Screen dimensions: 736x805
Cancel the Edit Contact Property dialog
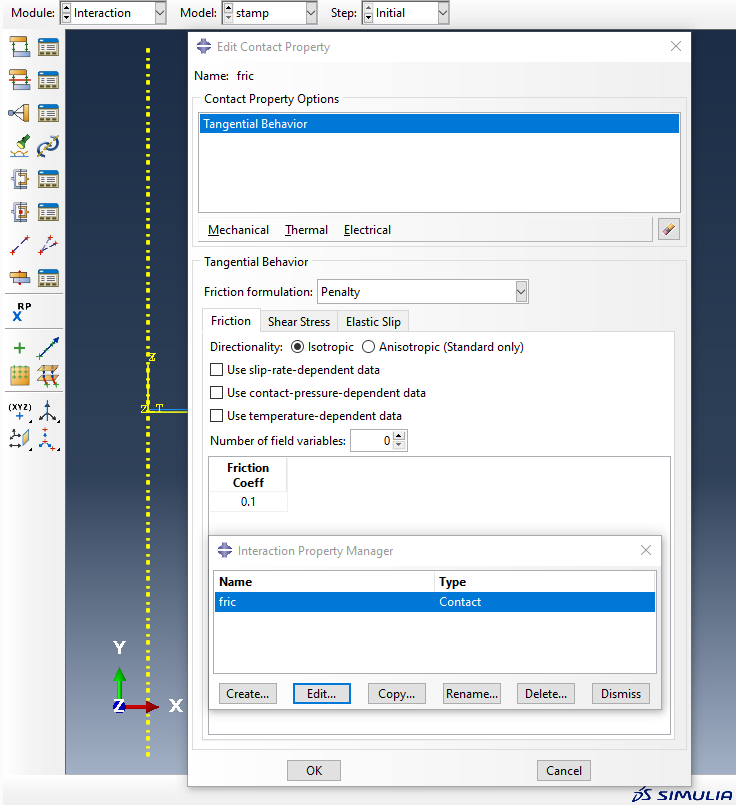pos(564,771)
